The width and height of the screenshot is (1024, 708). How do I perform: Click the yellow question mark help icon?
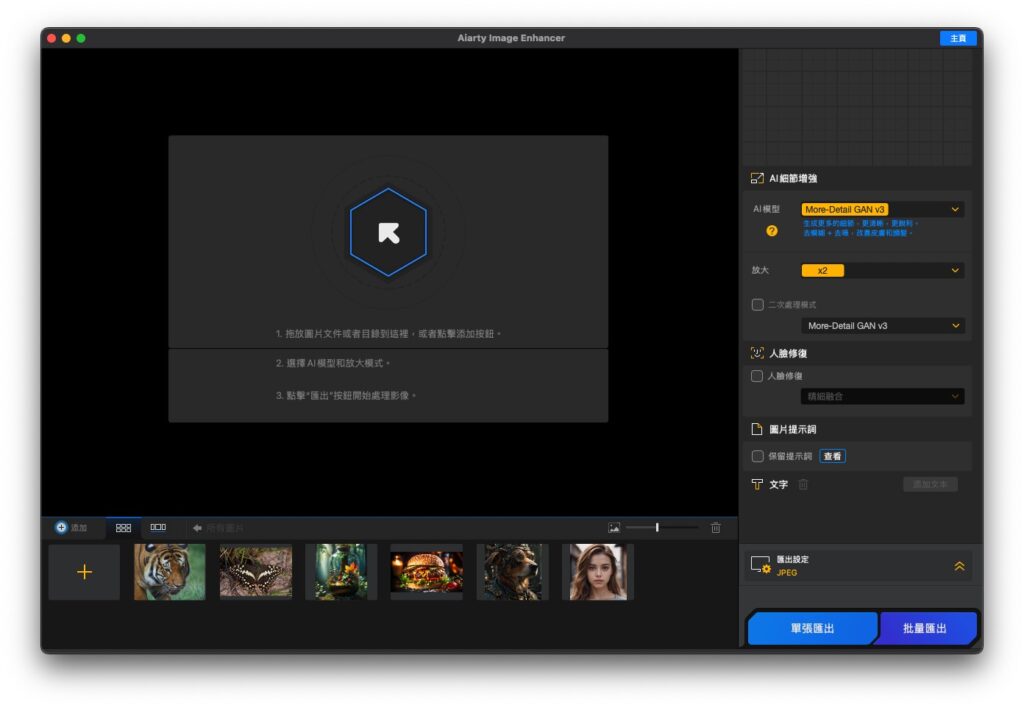pyautogui.click(x=771, y=231)
